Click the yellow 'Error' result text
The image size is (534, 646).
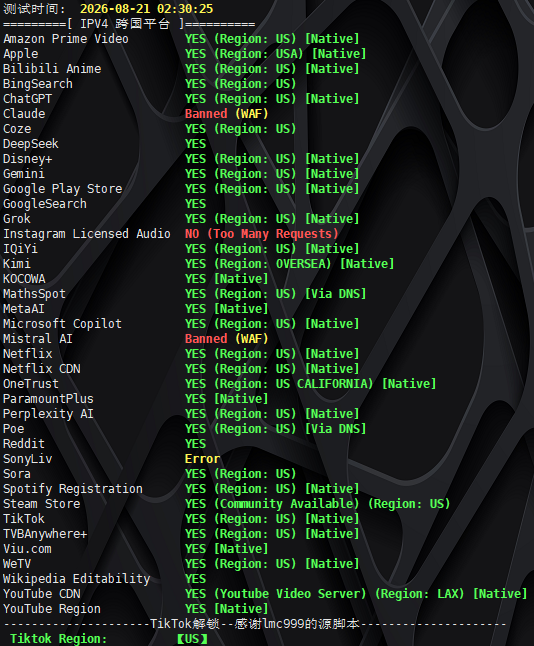click(x=202, y=459)
